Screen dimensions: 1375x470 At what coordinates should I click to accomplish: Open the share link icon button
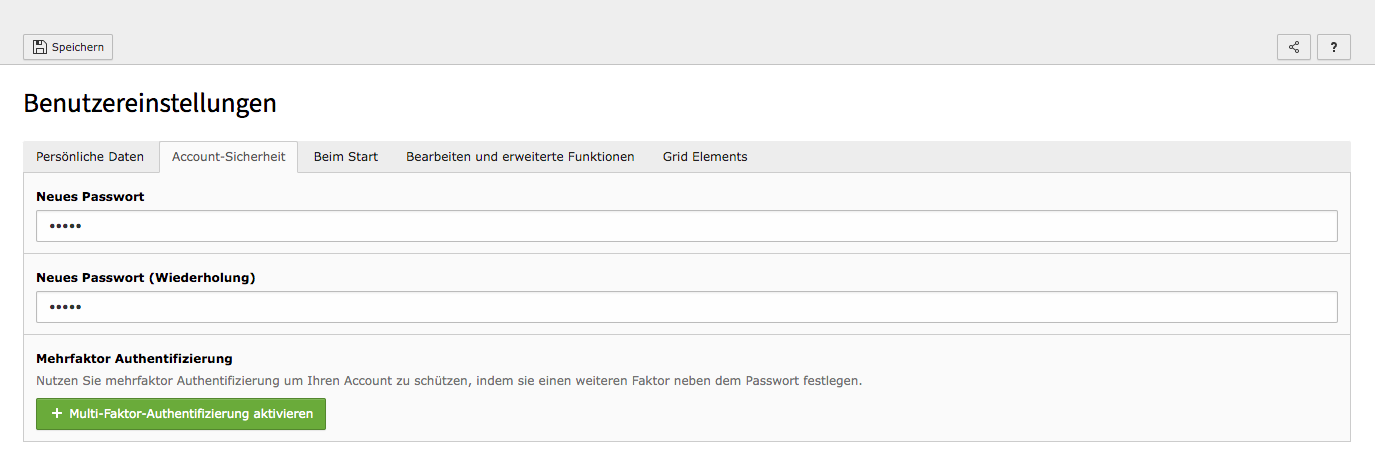click(x=1294, y=47)
